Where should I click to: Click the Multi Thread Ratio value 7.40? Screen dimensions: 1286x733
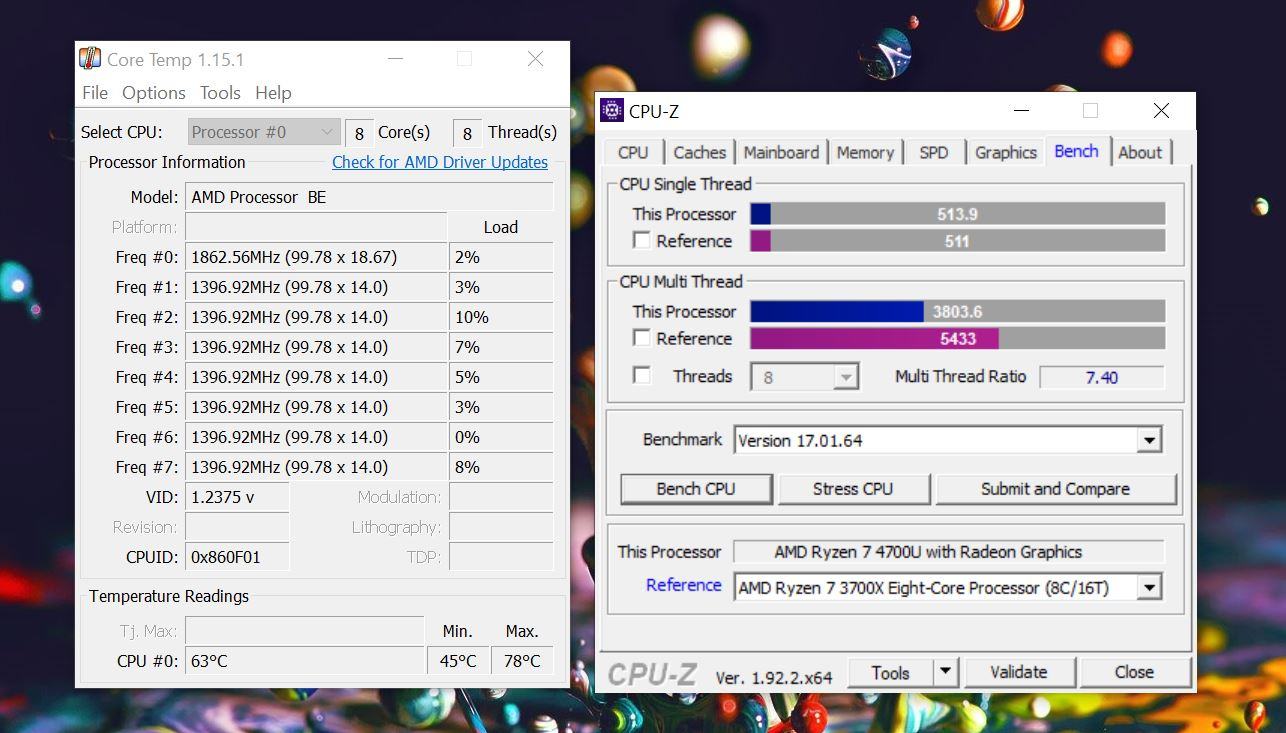1102,377
